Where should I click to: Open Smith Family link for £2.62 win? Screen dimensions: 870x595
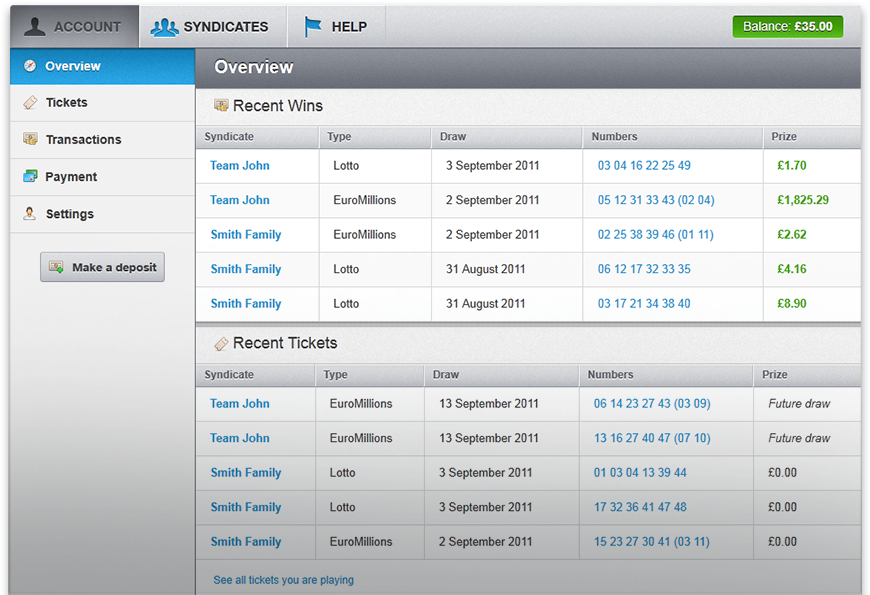pyautogui.click(x=246, y=235)
